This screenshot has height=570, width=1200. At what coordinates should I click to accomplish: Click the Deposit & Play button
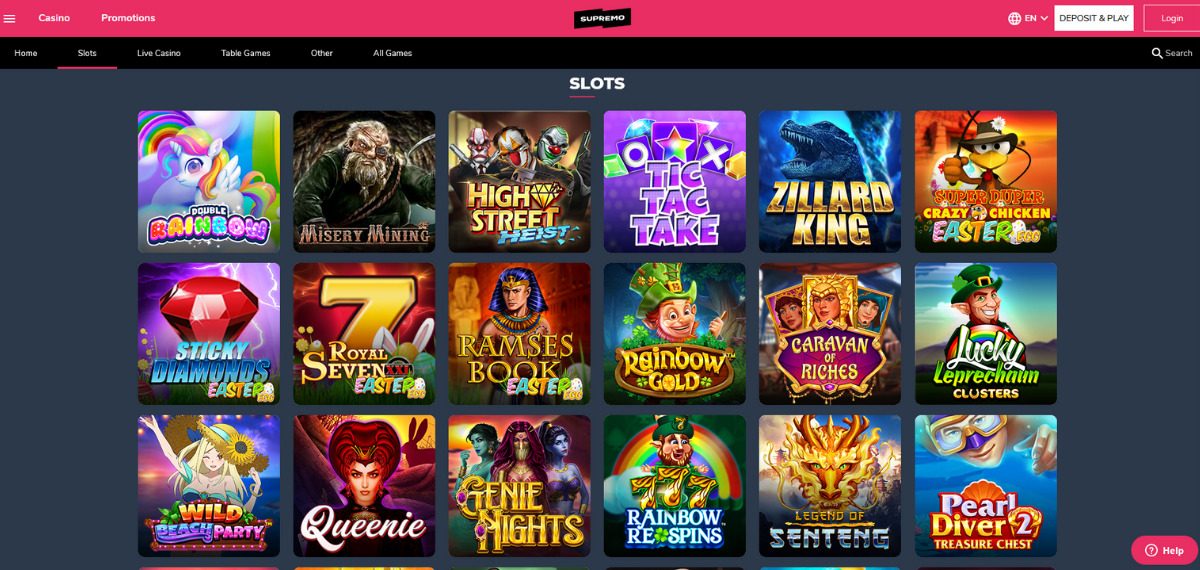1094,18
